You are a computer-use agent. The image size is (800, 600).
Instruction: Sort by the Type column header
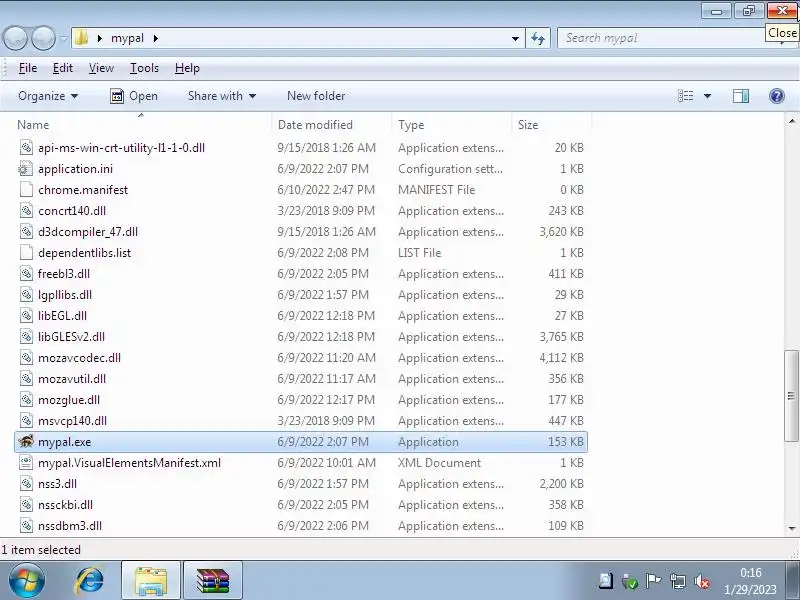click(452, 124)
